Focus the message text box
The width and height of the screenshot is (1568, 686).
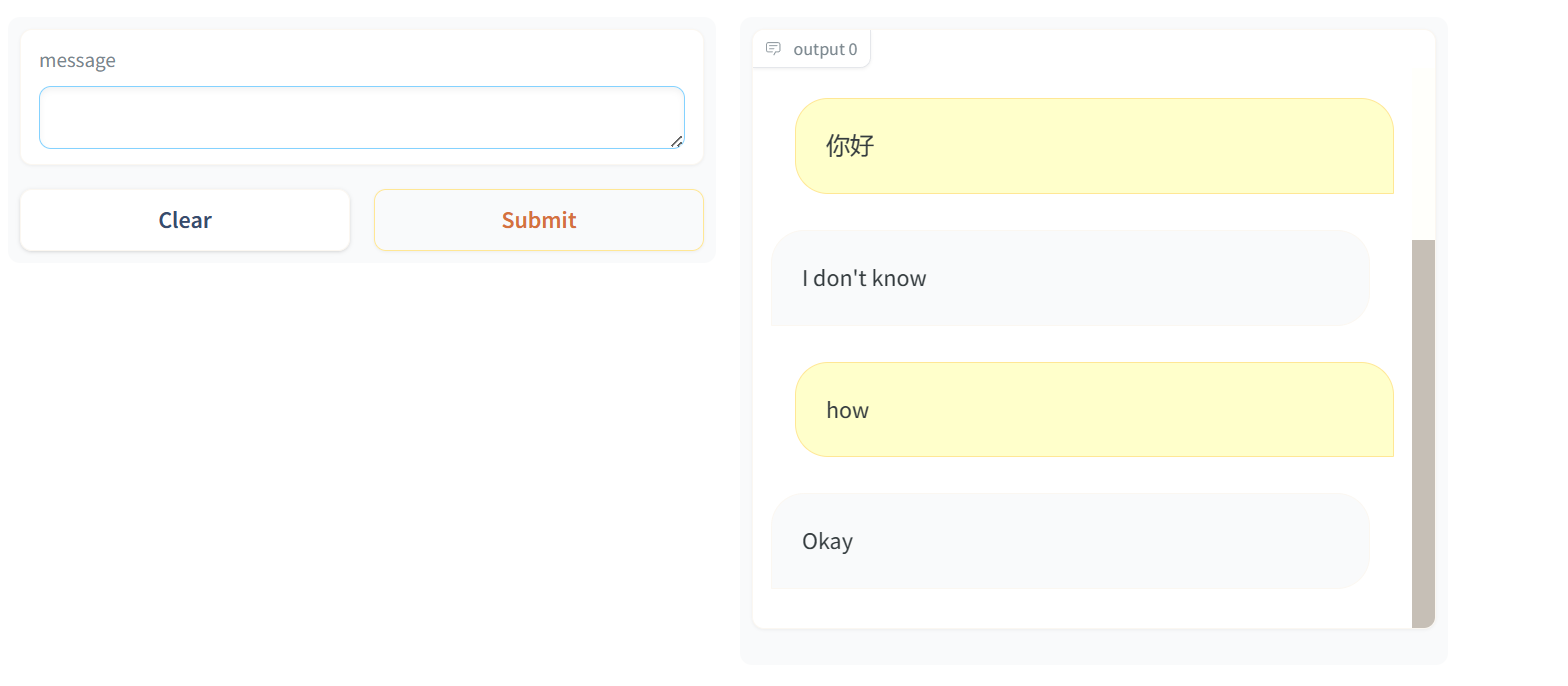click(x=362, y=117)
